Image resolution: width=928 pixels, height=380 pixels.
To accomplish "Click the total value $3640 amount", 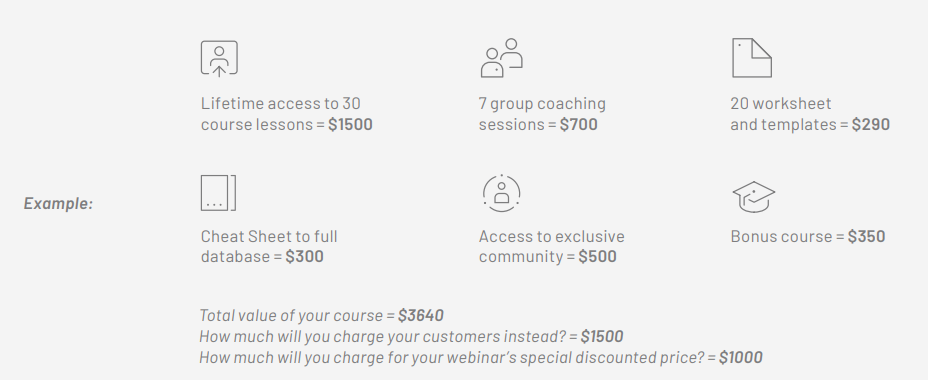I will (421, 316).
